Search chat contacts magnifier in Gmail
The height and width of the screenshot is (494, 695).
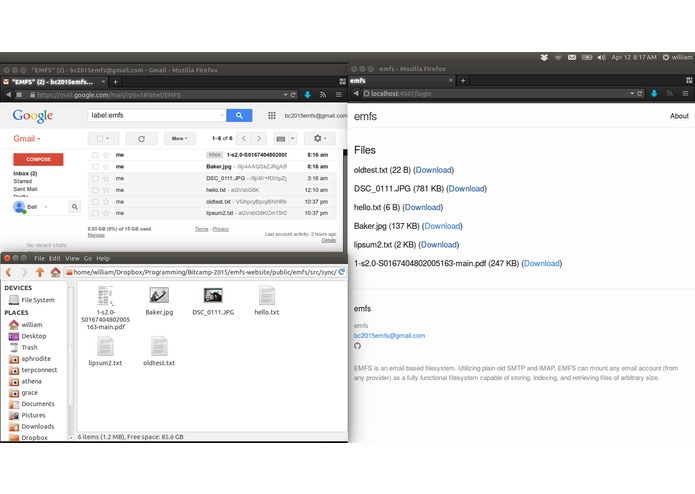tap(74, 207)
